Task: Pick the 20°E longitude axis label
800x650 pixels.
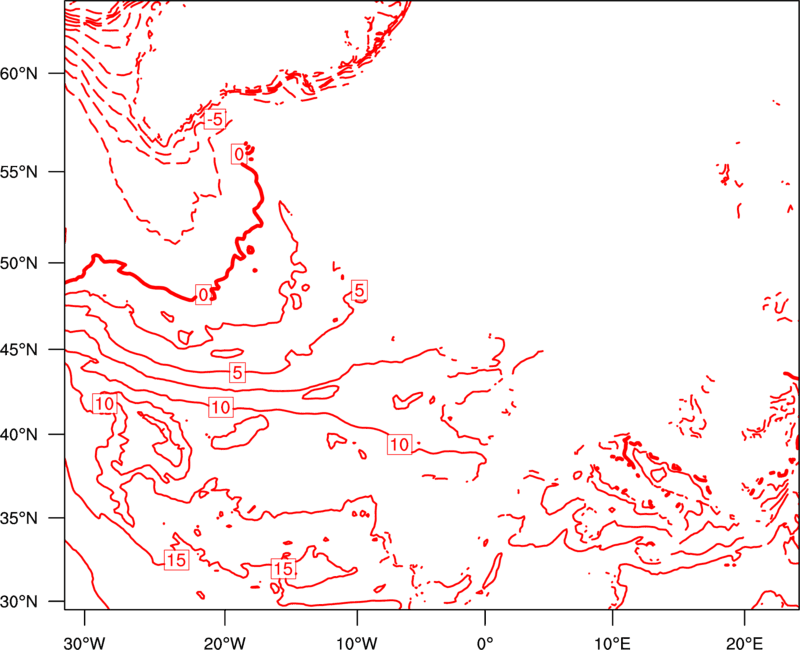Action: coord(744,642)
